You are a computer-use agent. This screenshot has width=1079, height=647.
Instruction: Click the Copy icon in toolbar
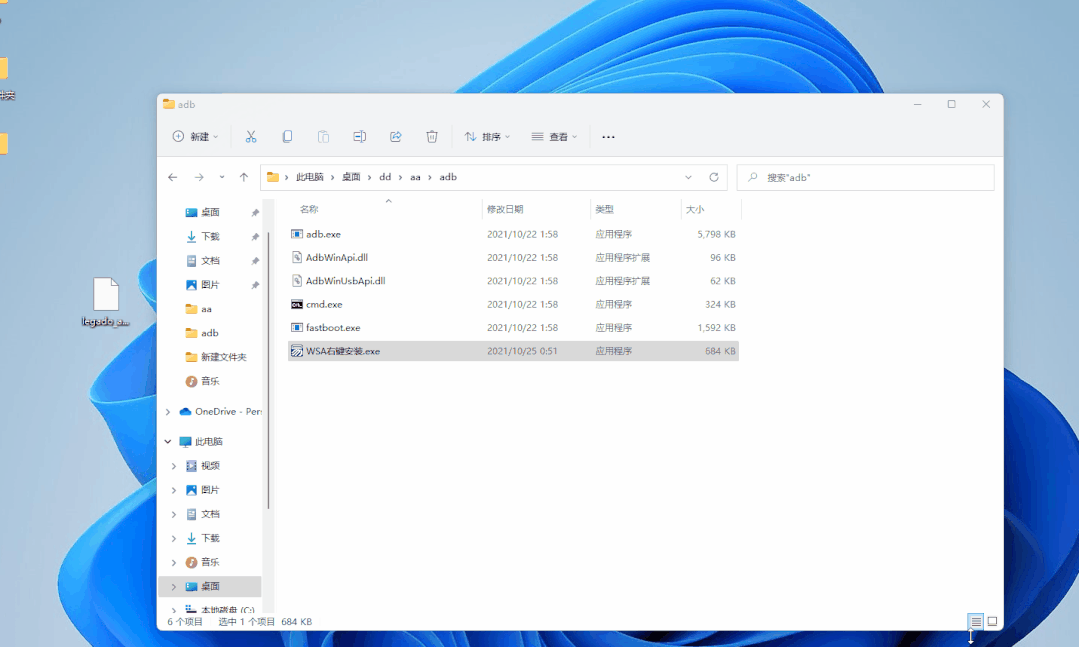(x=287, y=136)
